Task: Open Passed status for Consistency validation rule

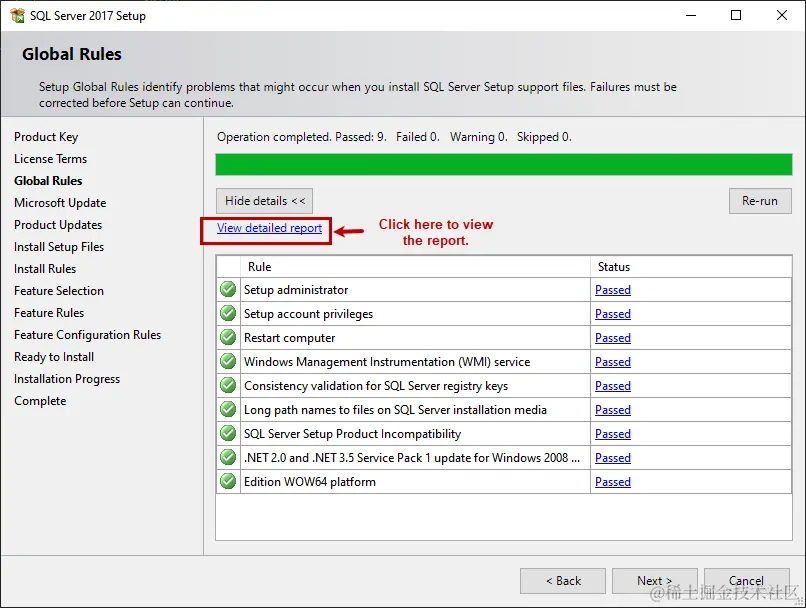Action: coord(613,386)
